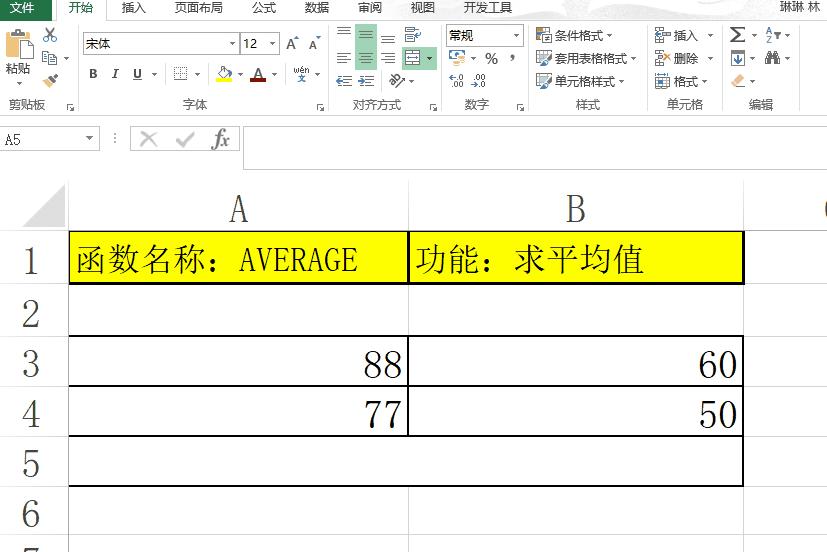Click the wén phonetic guide icon
The image size is (827, 552).
pos(301,74)
